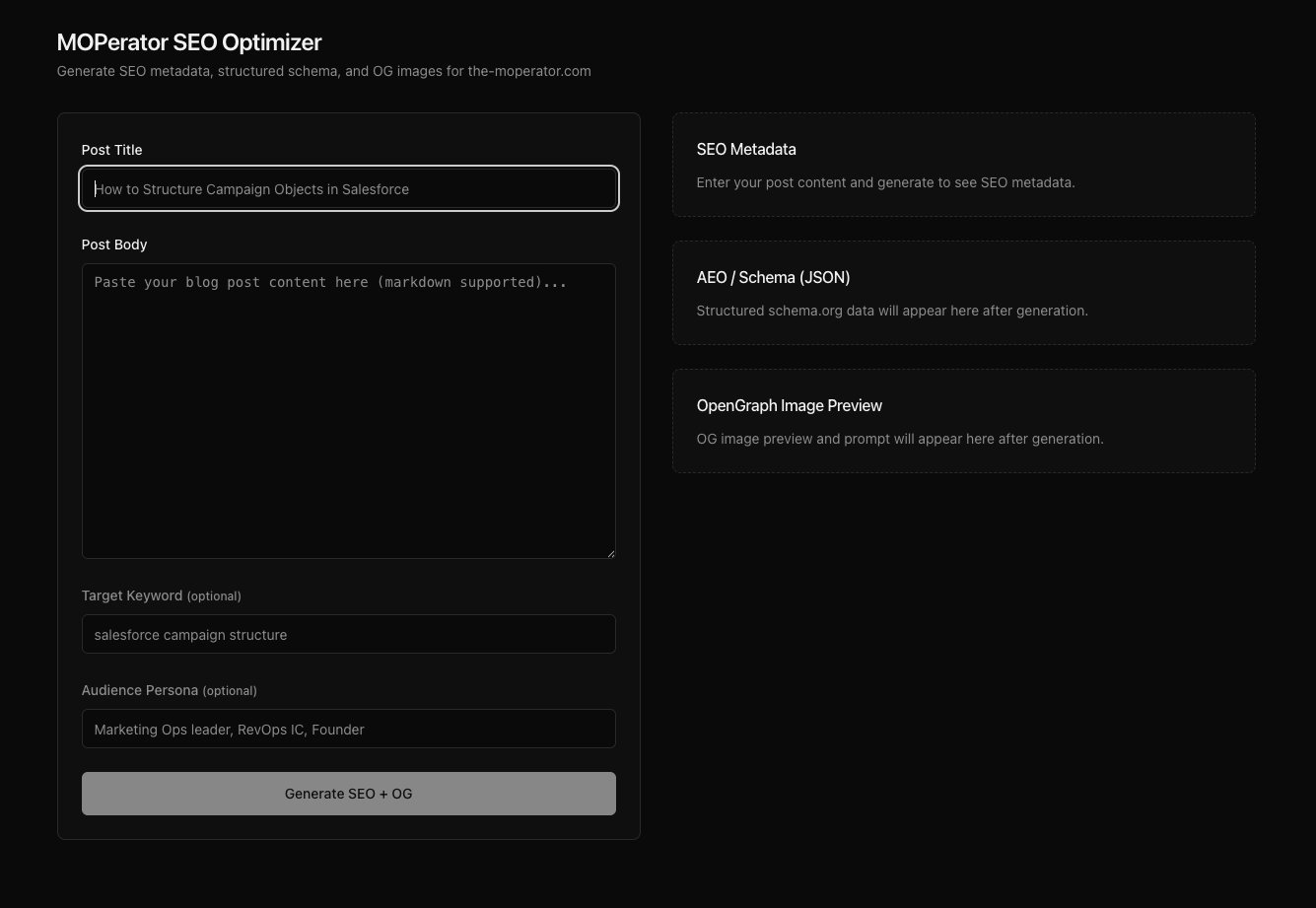The image size is (1316, 908).
Task: Click the OpenGraph Image Preview panel
Action: coord(789,405)
